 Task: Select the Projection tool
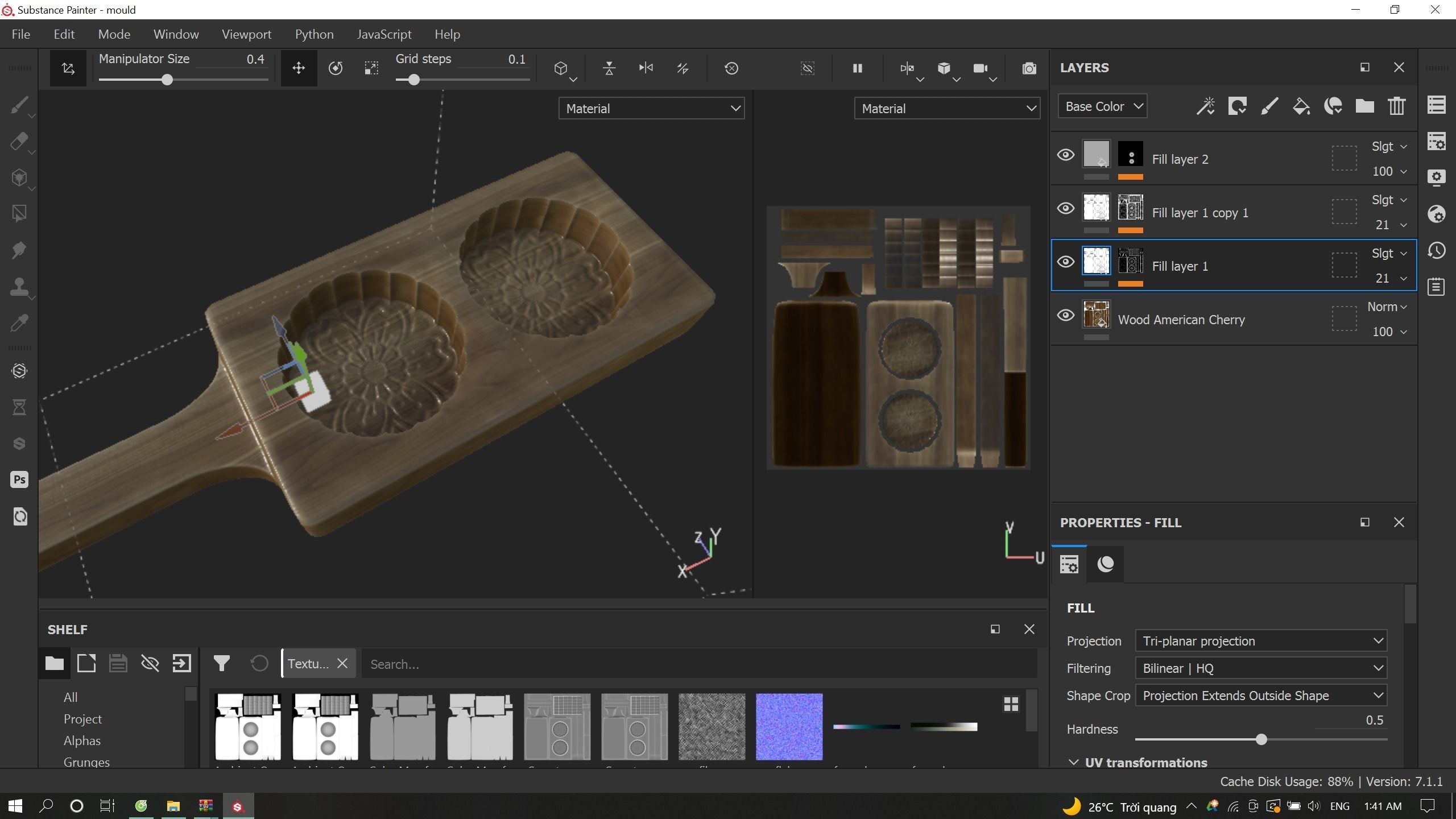coord(19,178)
